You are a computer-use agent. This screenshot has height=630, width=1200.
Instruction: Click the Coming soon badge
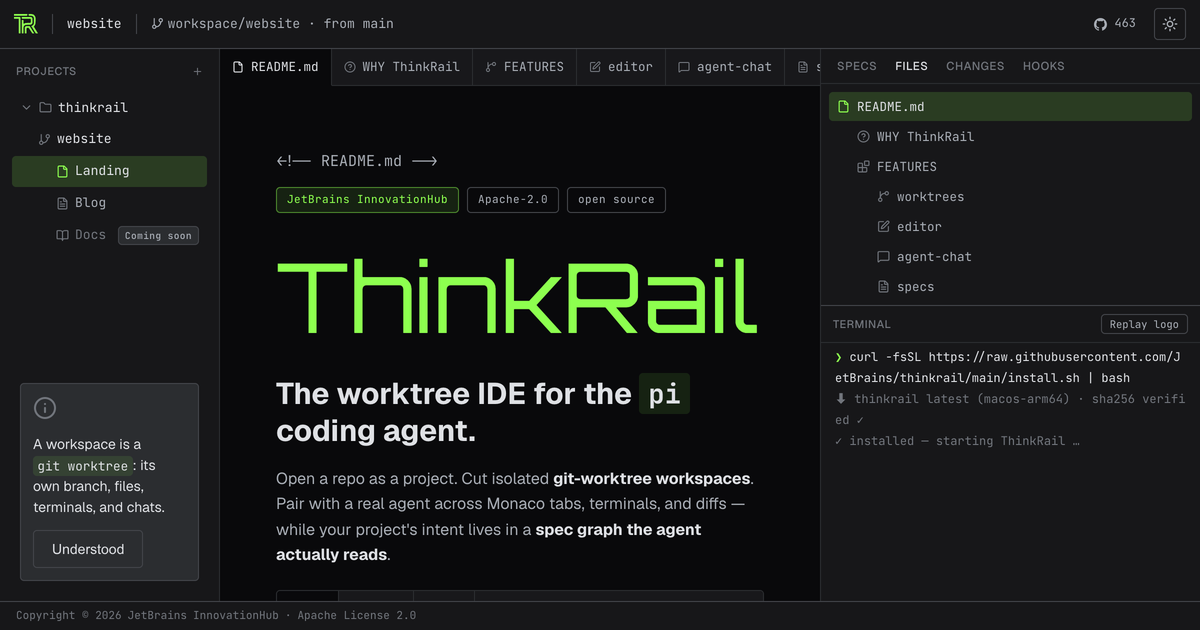[x=158, y=236]
